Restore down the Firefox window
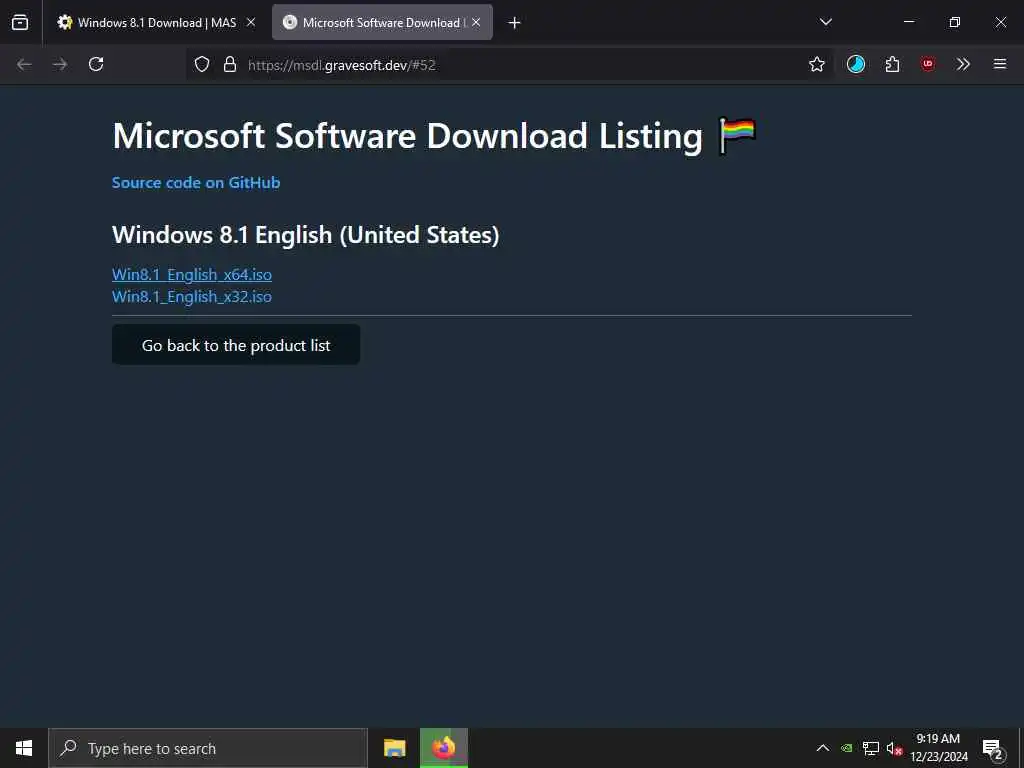This screenshot has height=768, width=1024. point(955,22)
